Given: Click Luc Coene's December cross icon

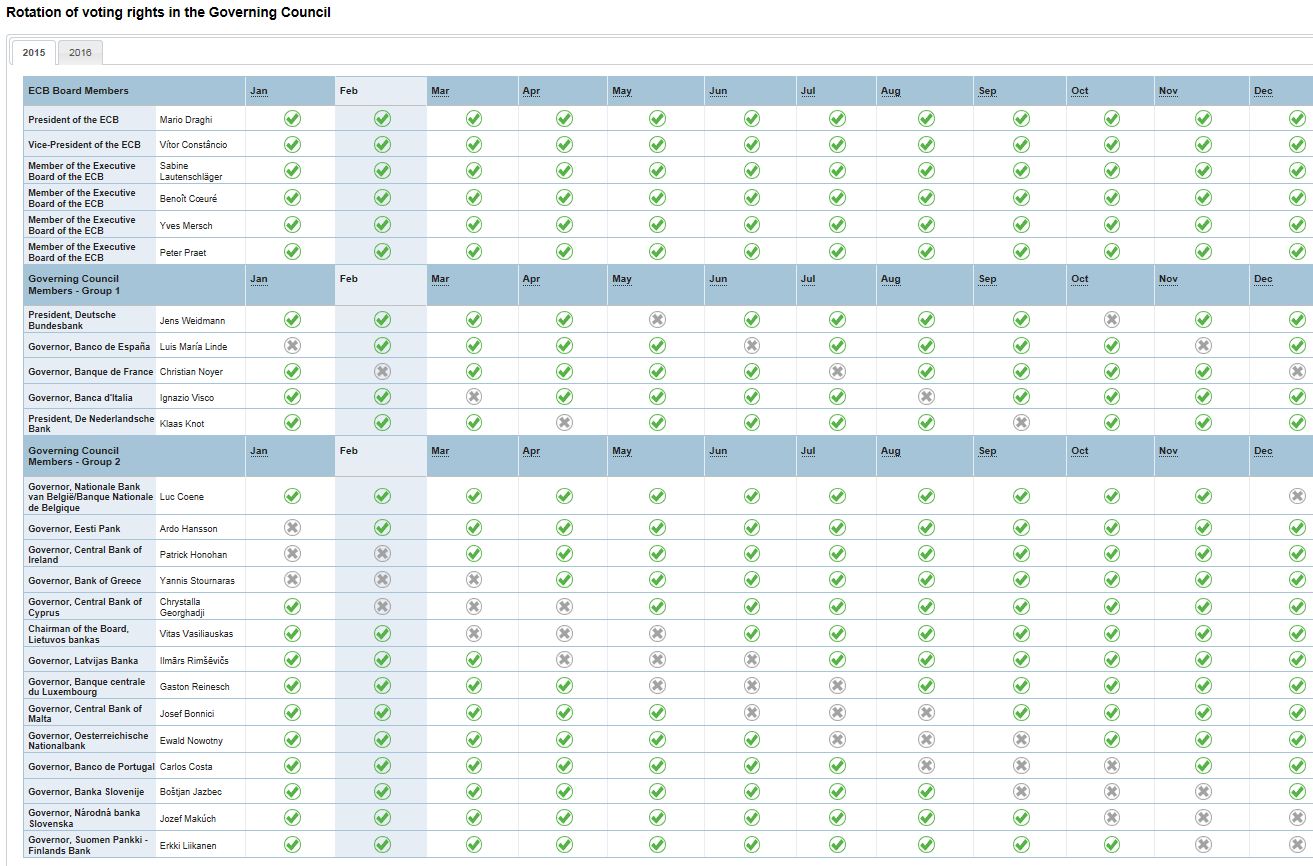Looking at the screenshot, I should [1297, 496].
